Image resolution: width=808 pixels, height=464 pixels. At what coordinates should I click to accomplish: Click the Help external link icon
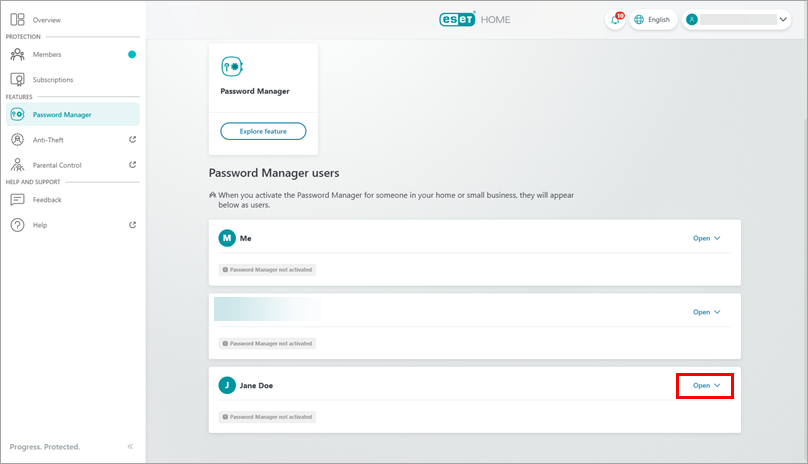point(133,225)
